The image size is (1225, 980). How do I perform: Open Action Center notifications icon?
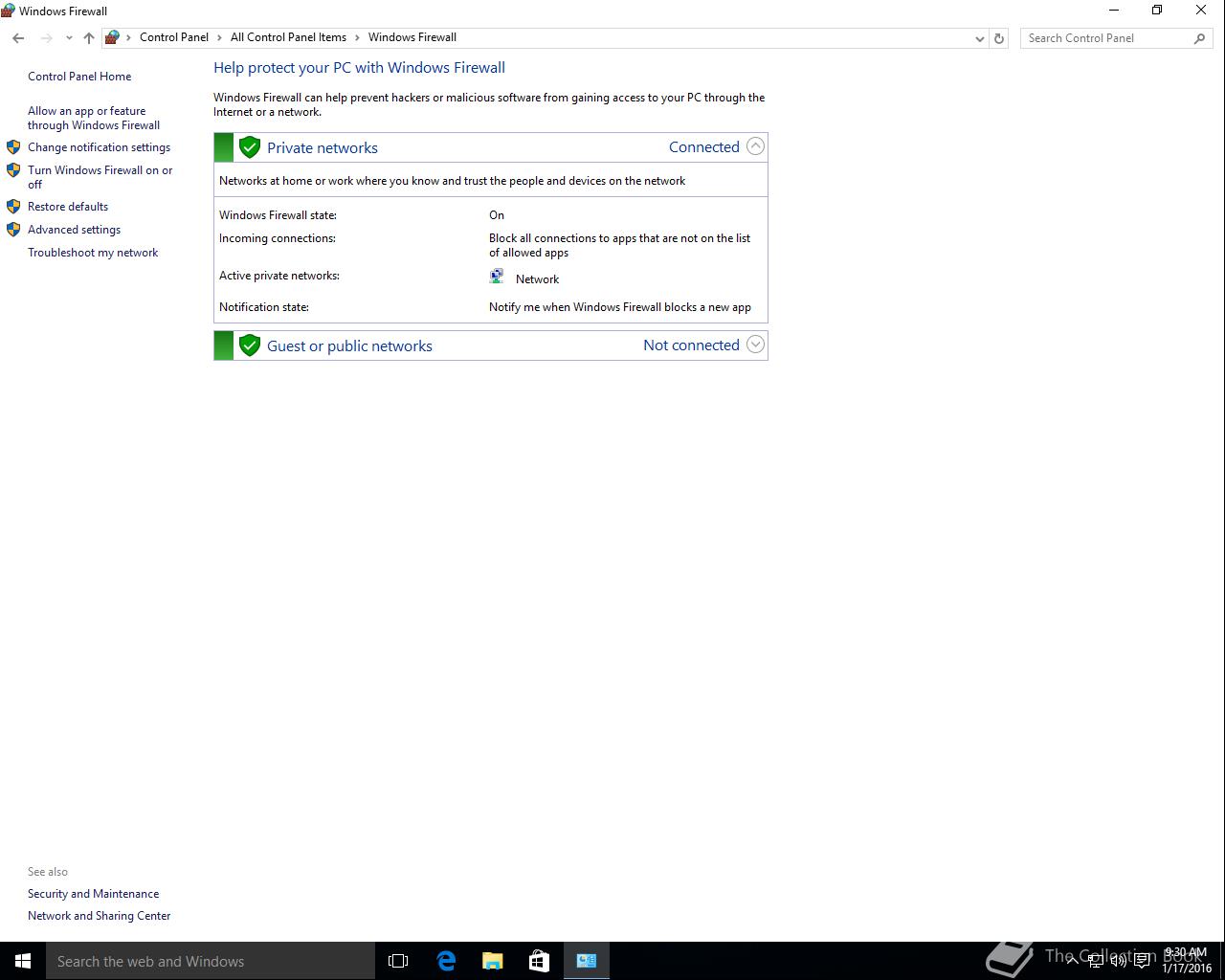(x=1142, y=961)
